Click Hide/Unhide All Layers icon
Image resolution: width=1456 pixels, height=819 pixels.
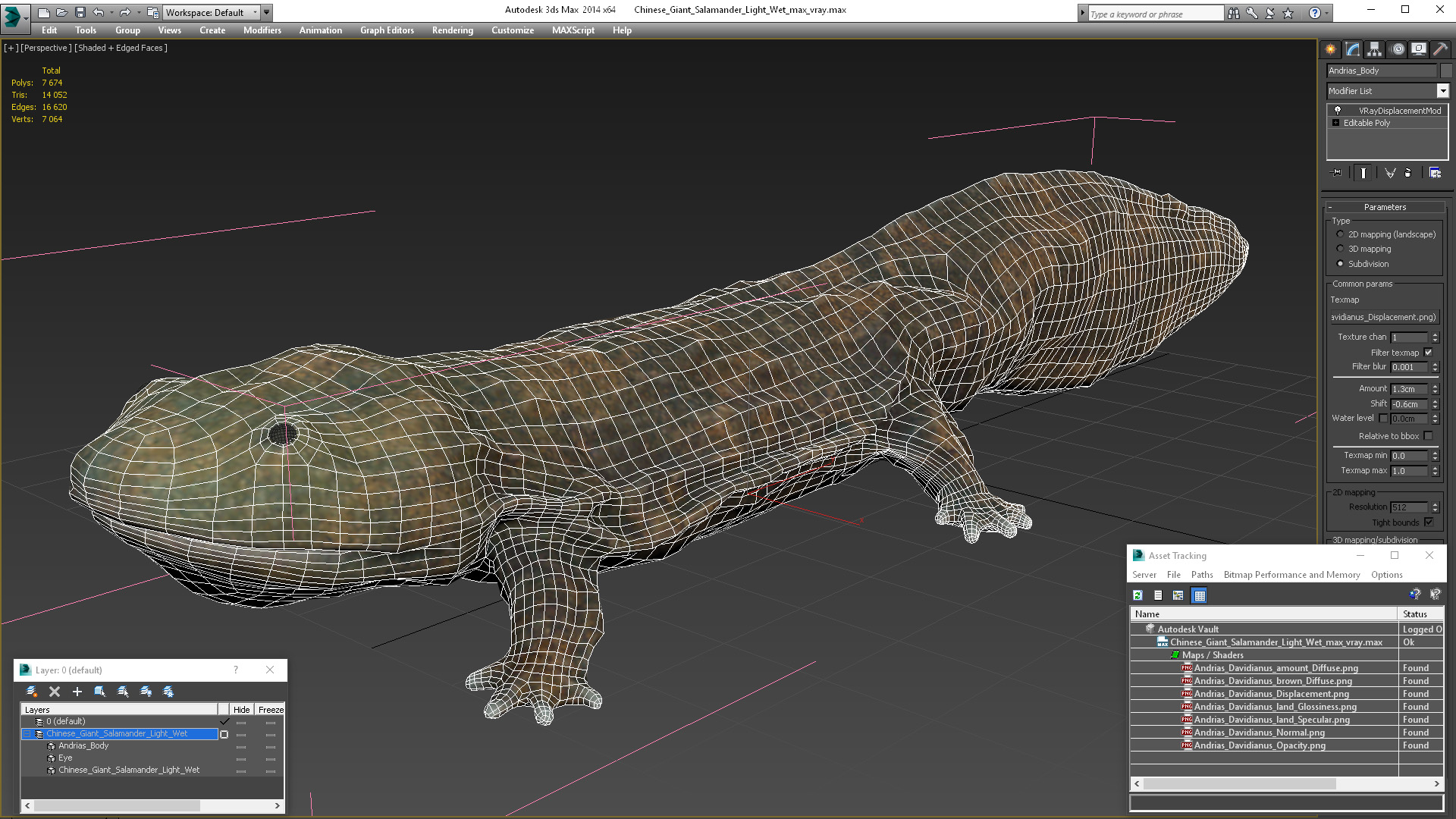coord(146,692)
